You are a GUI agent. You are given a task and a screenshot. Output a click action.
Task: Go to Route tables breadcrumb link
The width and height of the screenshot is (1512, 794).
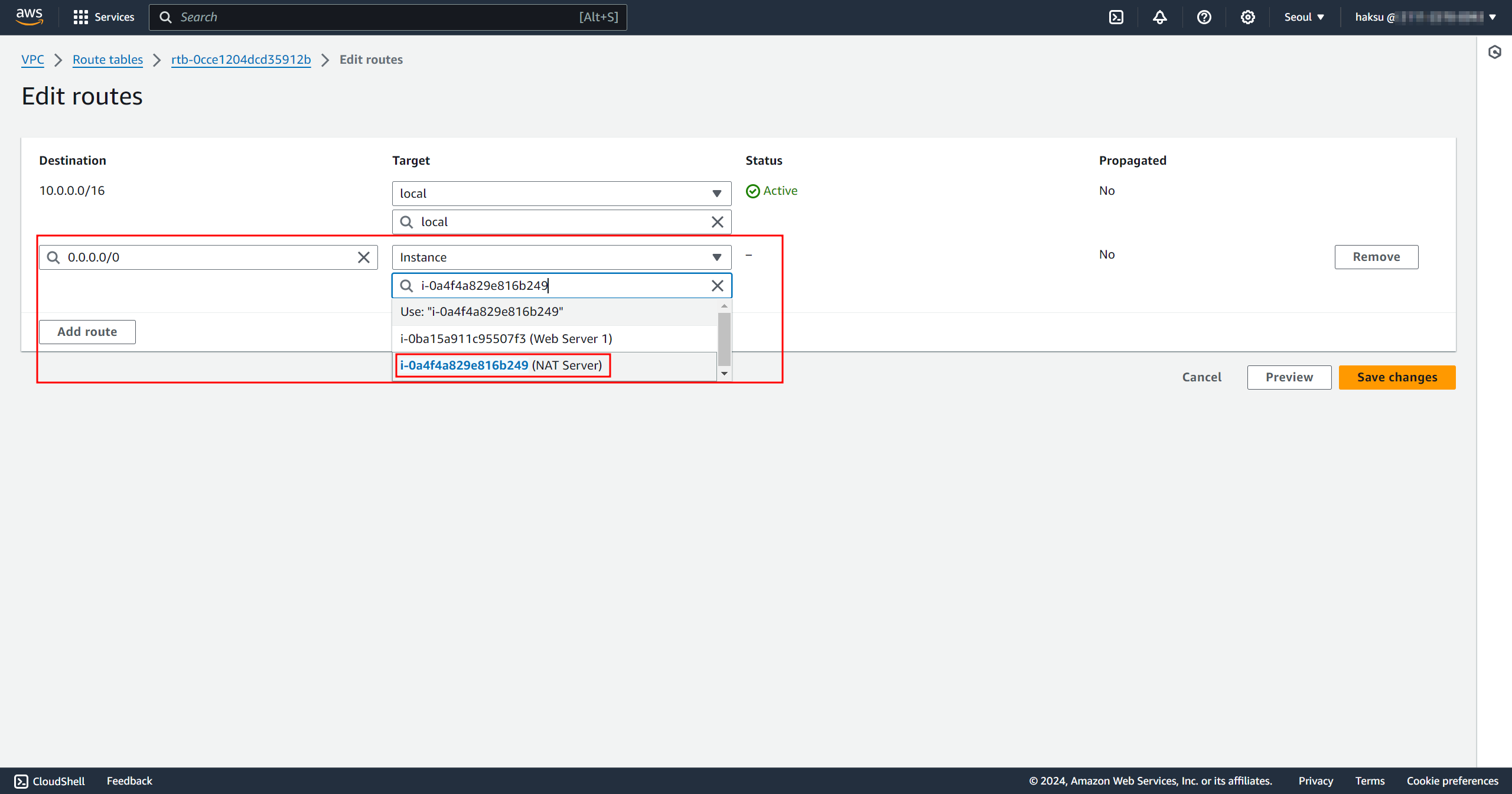[x=107, y=60]
